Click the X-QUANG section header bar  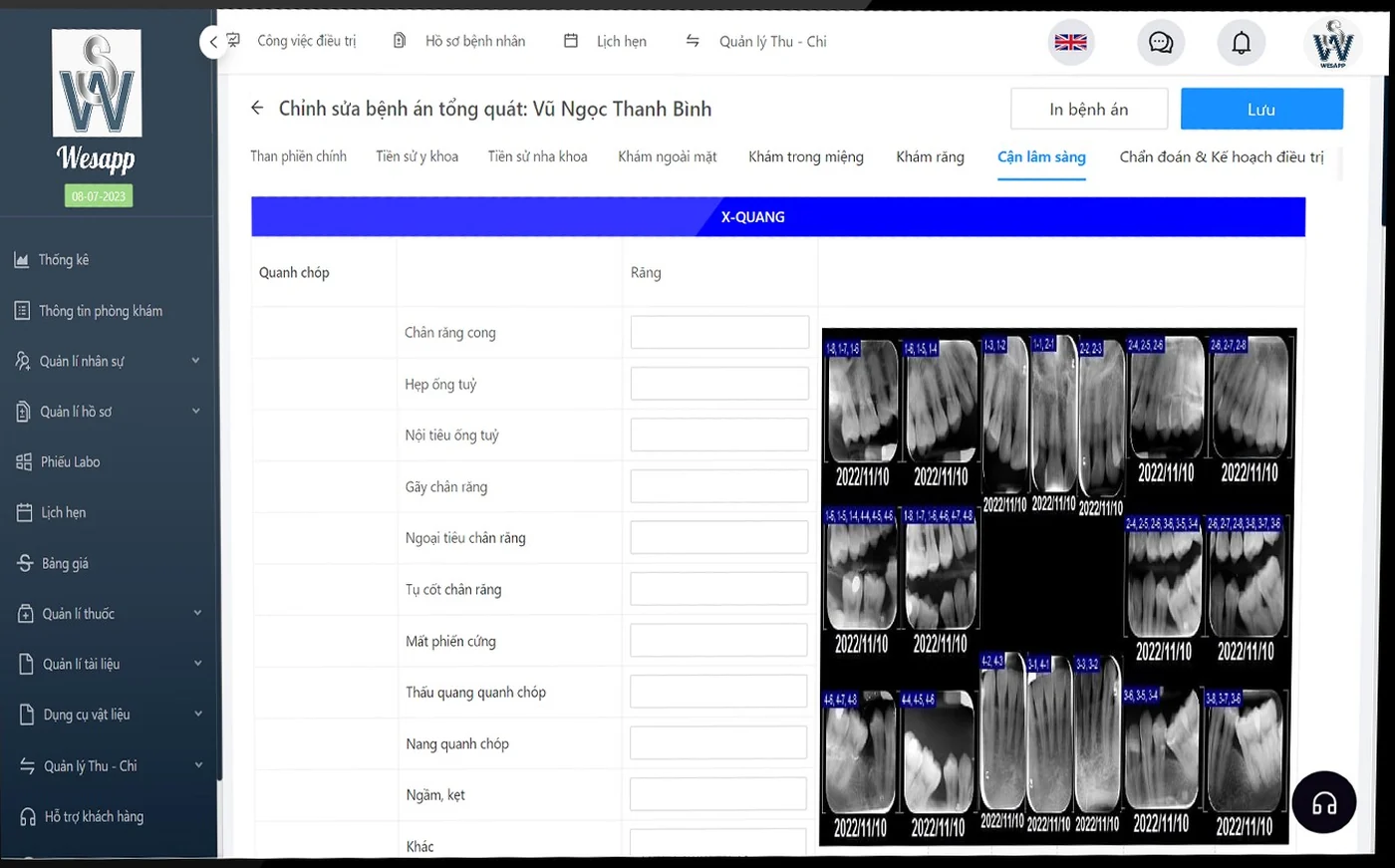(778, 216)
